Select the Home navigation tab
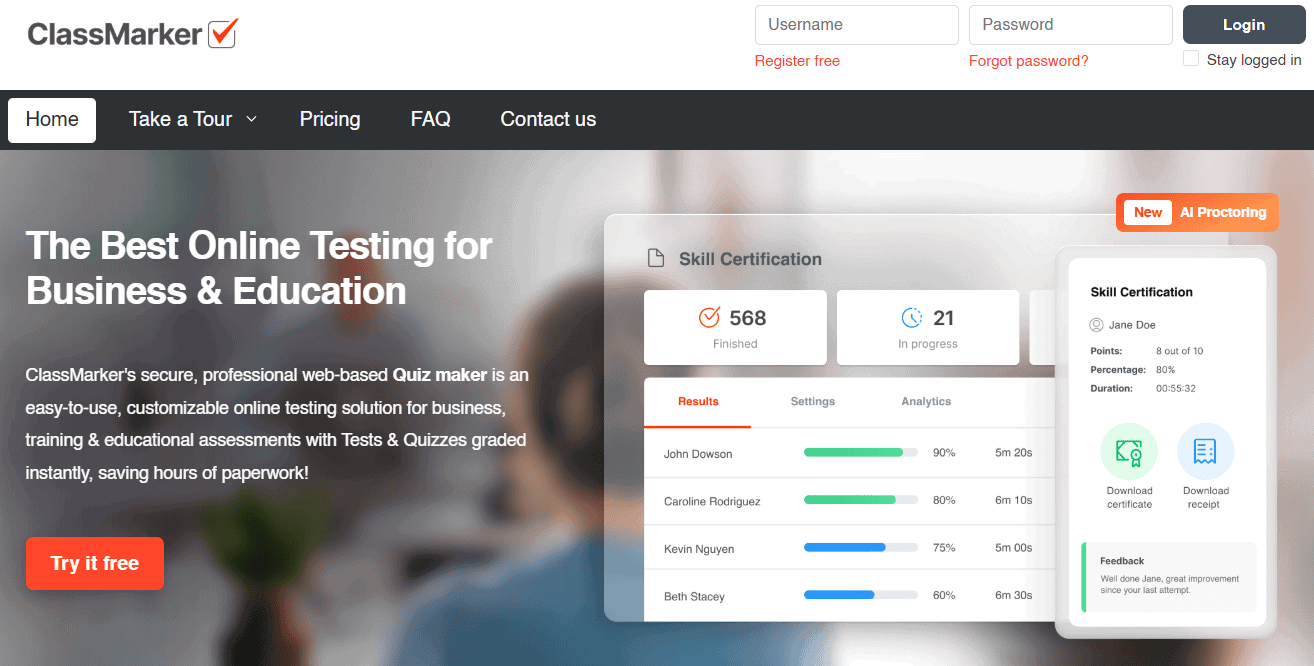The image size is (1314, 666). [52, 120]
